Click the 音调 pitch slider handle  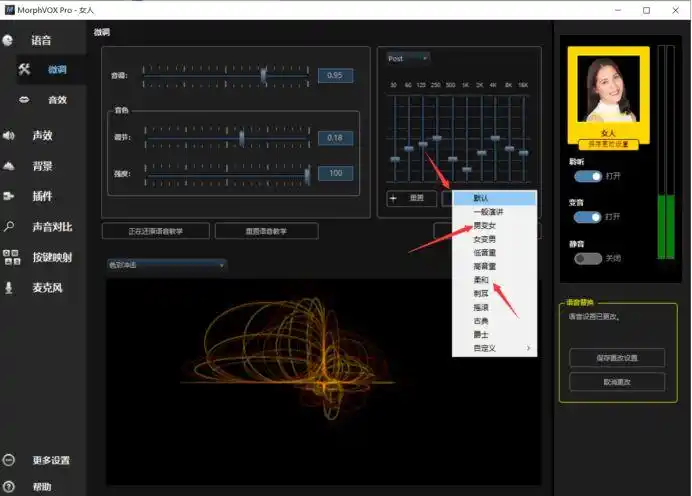264,74
